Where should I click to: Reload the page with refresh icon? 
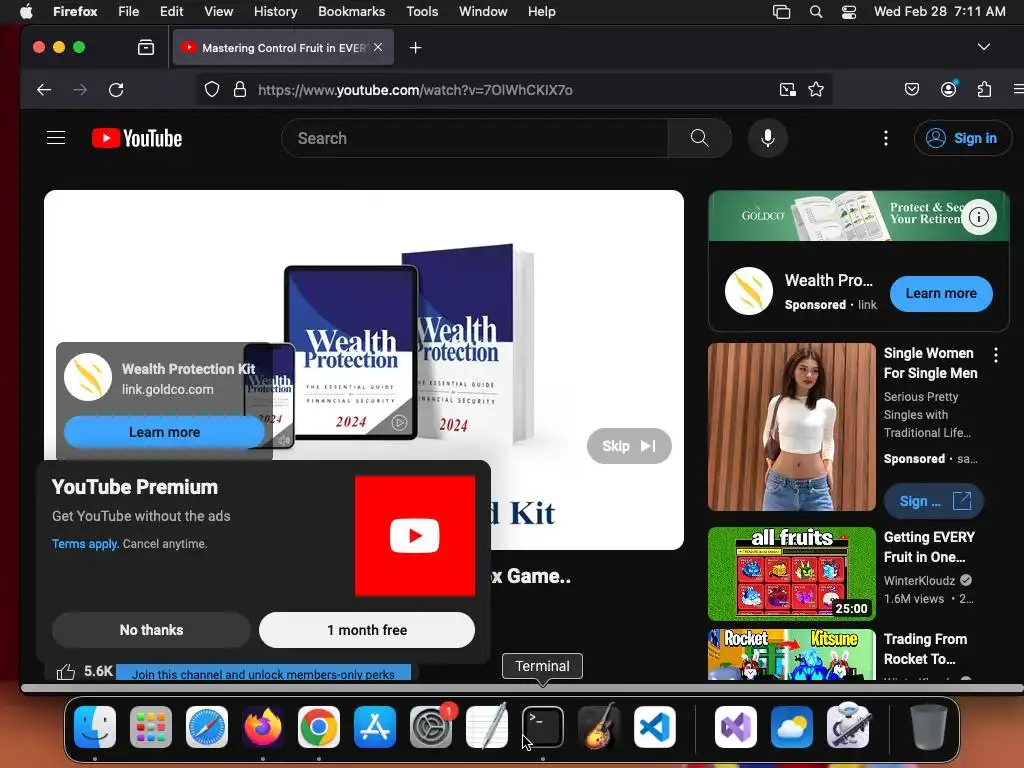(116, 89)
